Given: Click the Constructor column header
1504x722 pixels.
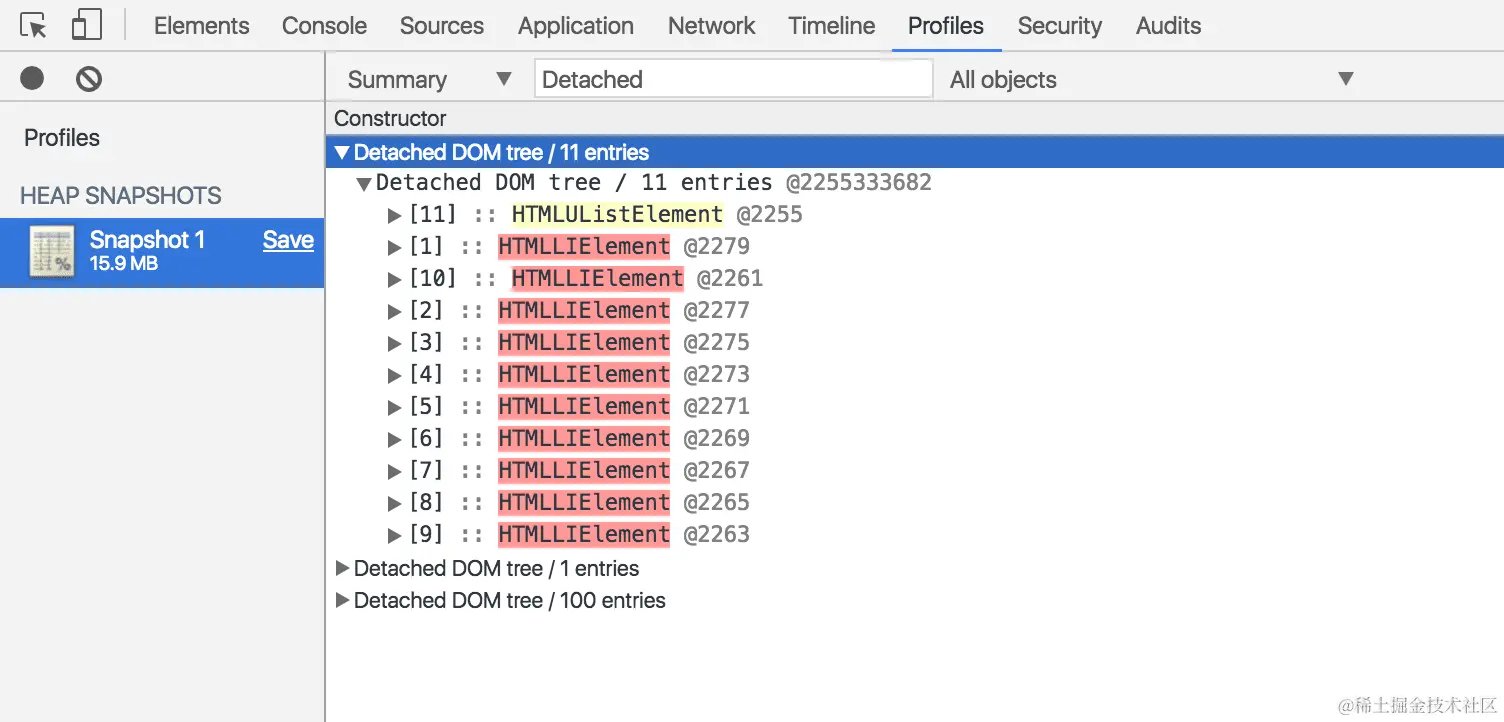Looking at the screenshot, I should [390, 118].
